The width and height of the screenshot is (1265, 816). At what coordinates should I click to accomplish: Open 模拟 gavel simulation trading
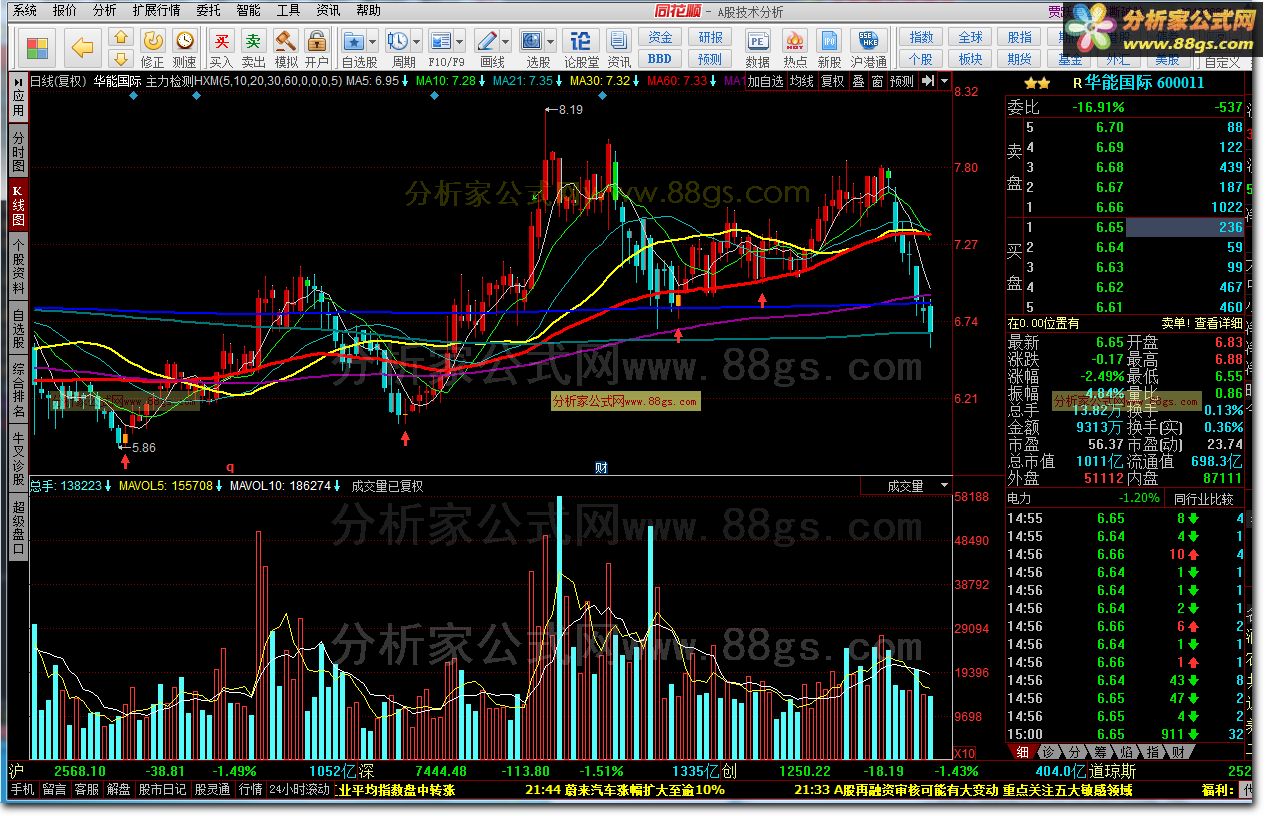(x=286, y=41)
